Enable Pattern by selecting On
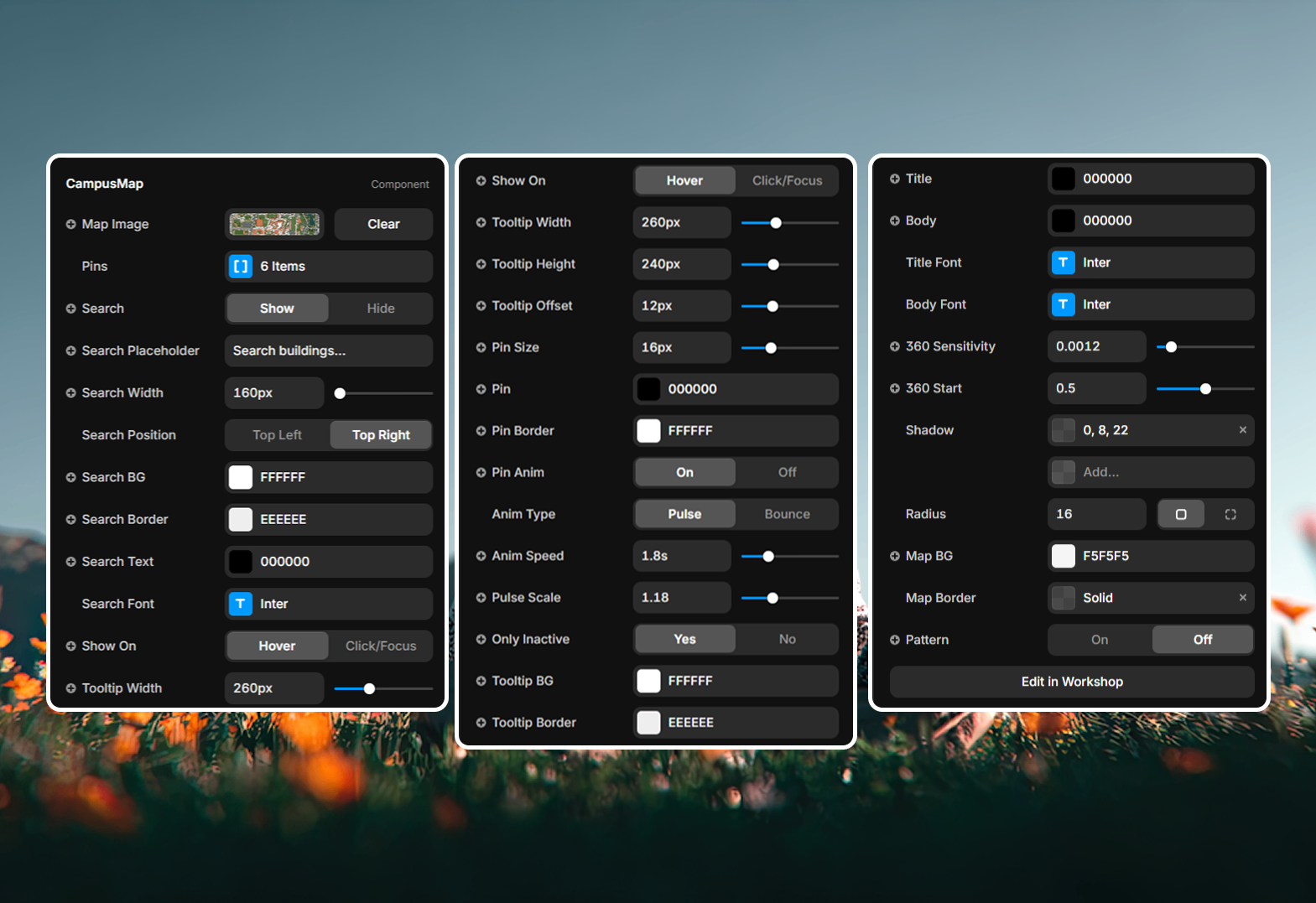This screenshot has width=1316, height=903. (x=1100, y=640)
